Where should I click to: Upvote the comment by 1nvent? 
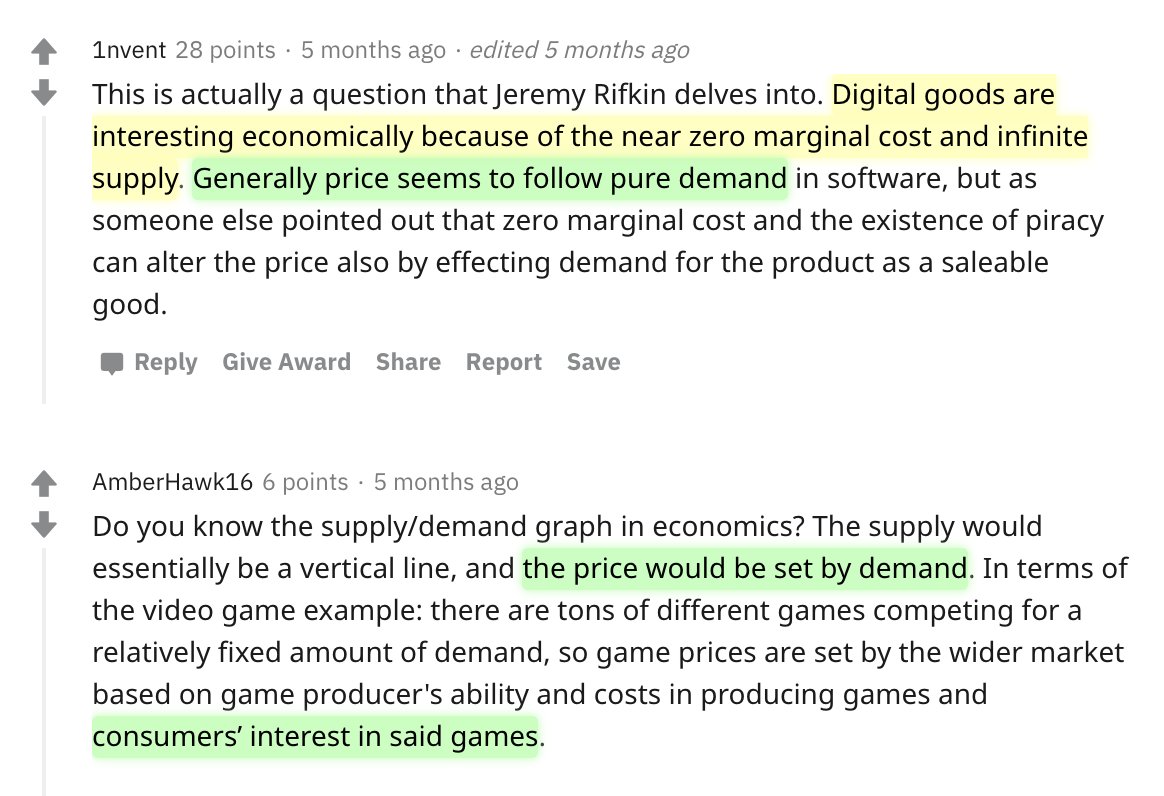[44, 51]
